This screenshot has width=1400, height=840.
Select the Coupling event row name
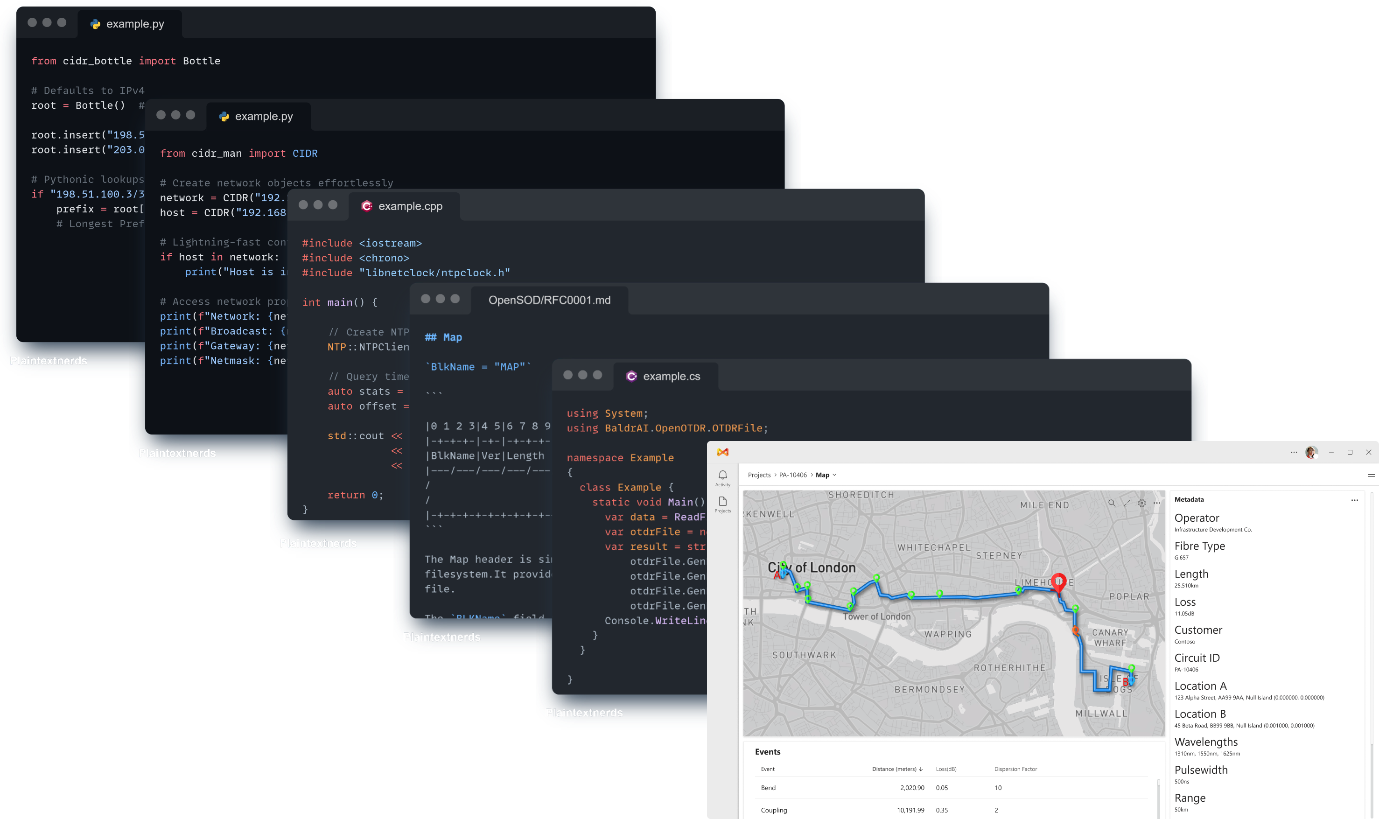(x=774, y=810)
